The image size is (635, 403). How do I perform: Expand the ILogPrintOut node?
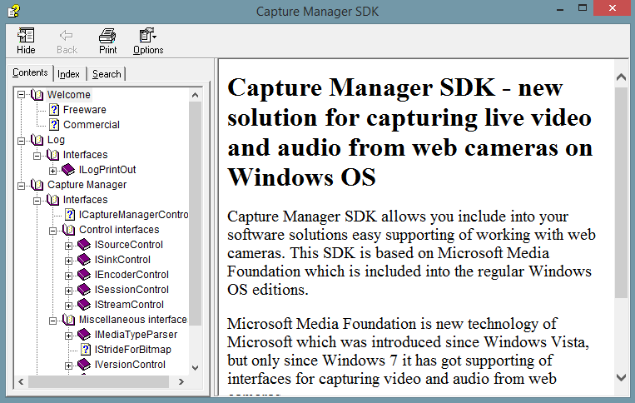(x=53, y=171)
